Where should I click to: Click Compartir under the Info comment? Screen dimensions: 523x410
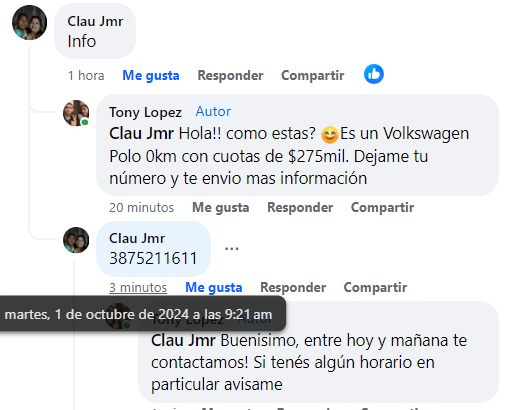(x=313, y=75)
